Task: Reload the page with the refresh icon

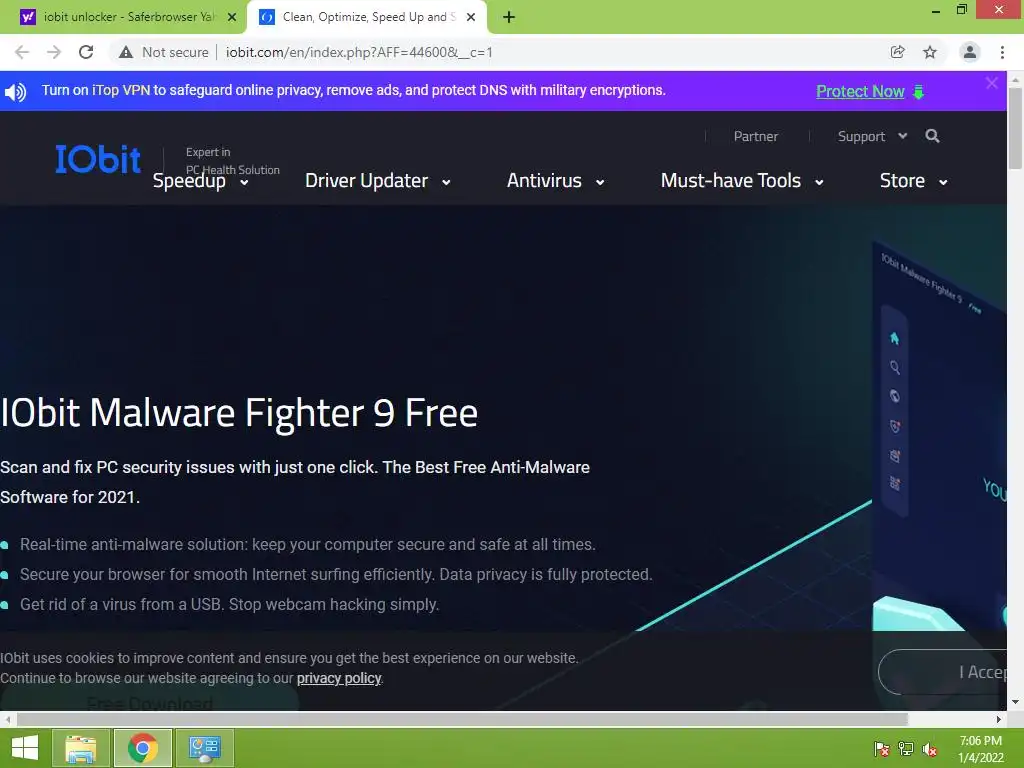Action: point(86,52)
